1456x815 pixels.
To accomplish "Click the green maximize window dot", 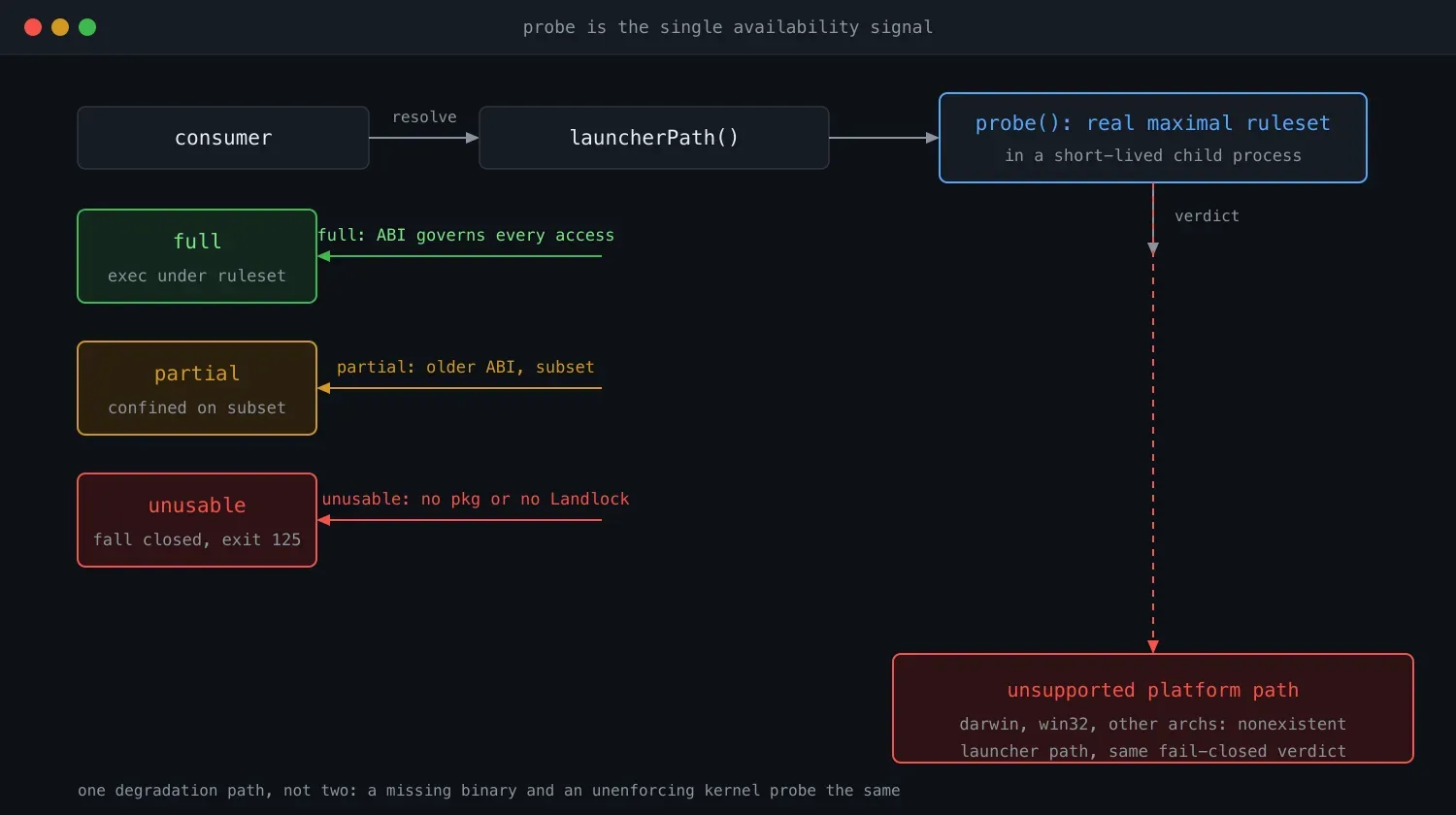I will [87, 27].
